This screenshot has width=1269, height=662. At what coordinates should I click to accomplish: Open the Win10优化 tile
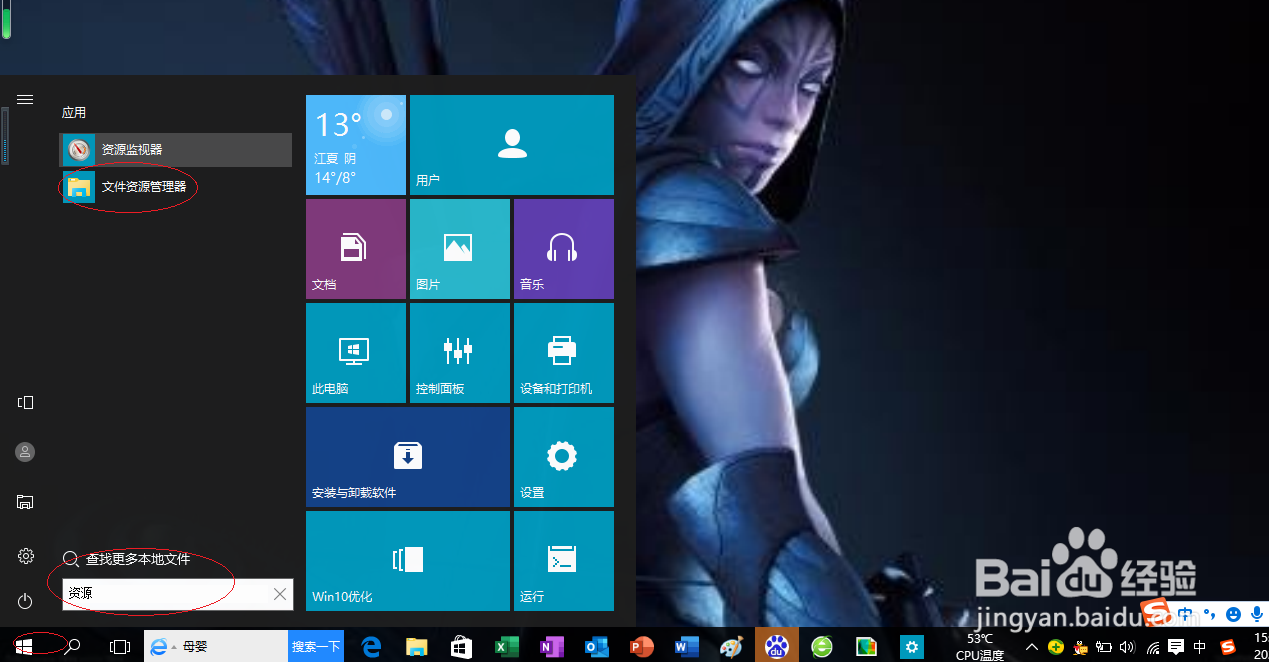(x=408, y=561)
